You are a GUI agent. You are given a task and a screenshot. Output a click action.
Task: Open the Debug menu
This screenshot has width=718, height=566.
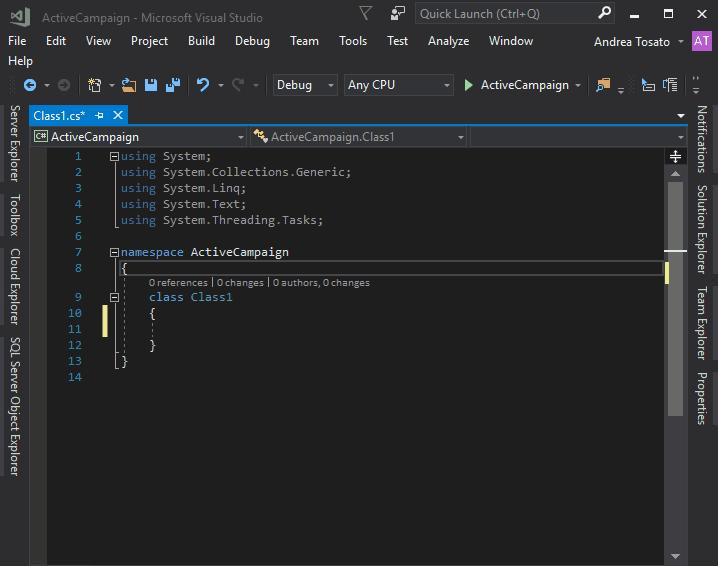252,41
